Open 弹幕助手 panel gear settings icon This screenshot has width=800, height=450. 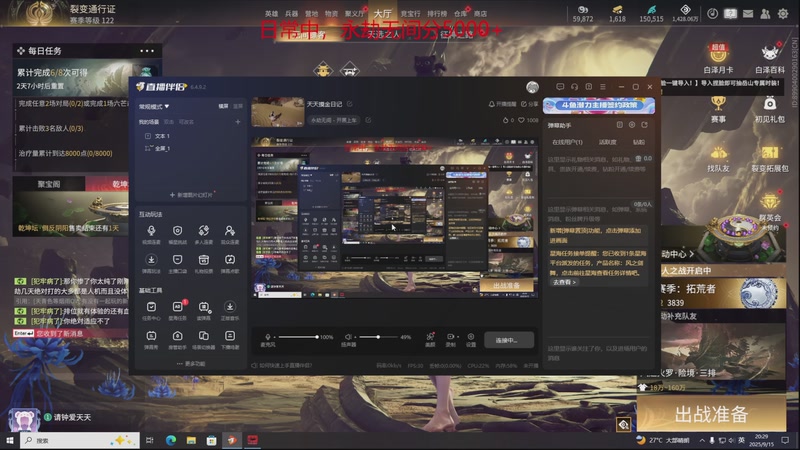pos(632,125)
